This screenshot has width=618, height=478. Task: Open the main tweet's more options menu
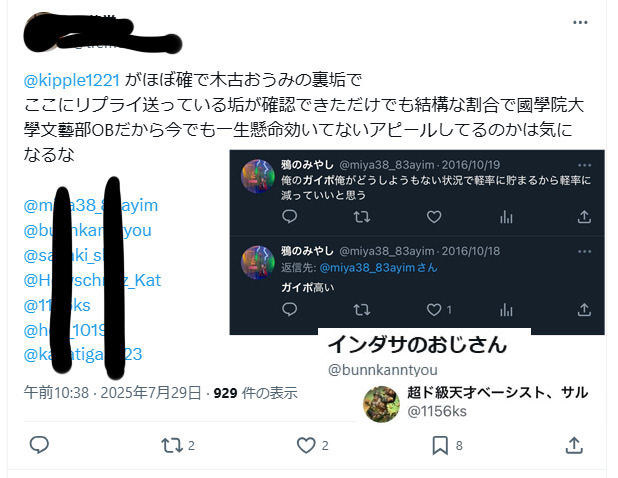(x=580, y=22)
